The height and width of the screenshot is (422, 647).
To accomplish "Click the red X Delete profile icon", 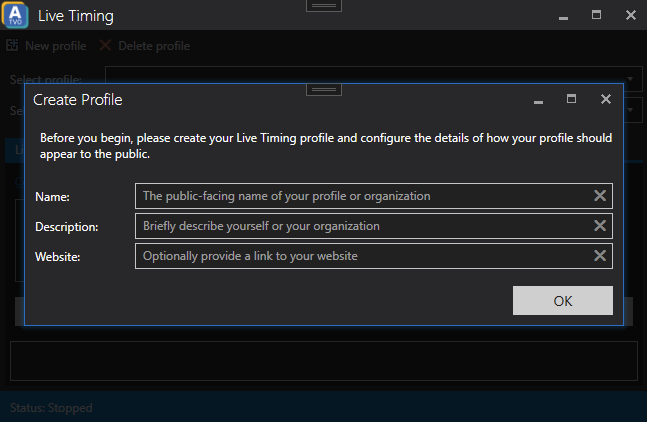I will (x=105, y=45).
